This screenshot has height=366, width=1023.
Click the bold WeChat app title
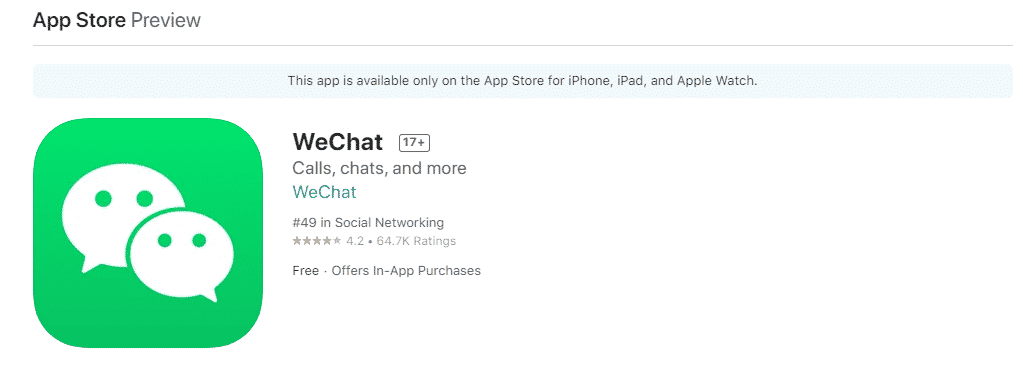(338, 142)
